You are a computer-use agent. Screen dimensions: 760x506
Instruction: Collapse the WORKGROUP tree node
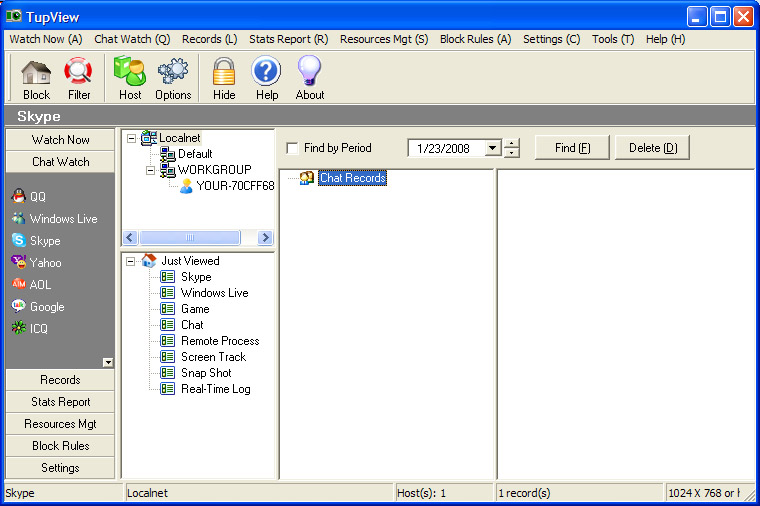coord(150,170)
